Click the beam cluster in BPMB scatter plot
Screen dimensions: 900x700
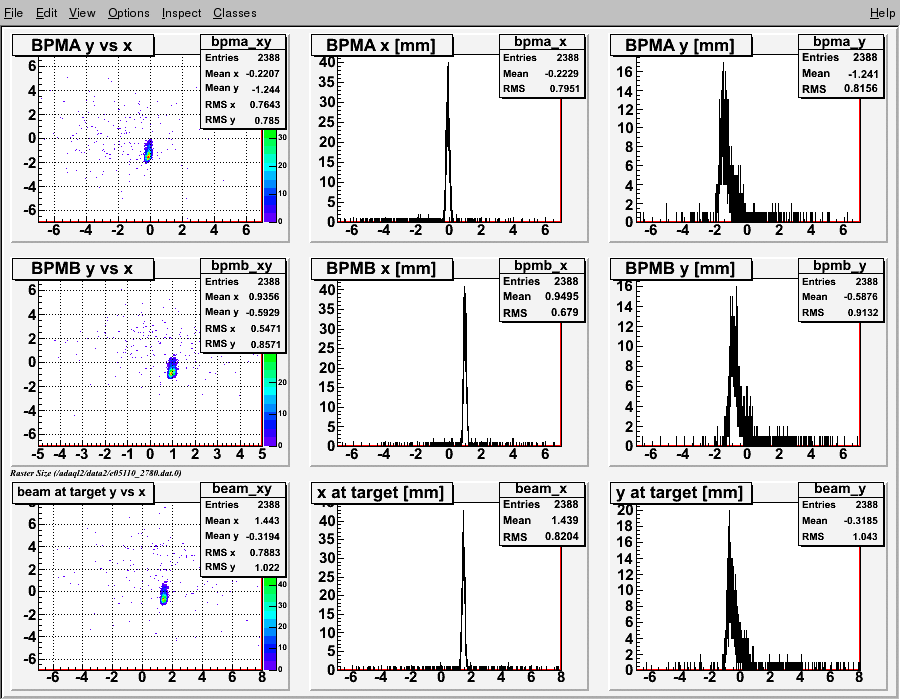click(x=172, y=368)
